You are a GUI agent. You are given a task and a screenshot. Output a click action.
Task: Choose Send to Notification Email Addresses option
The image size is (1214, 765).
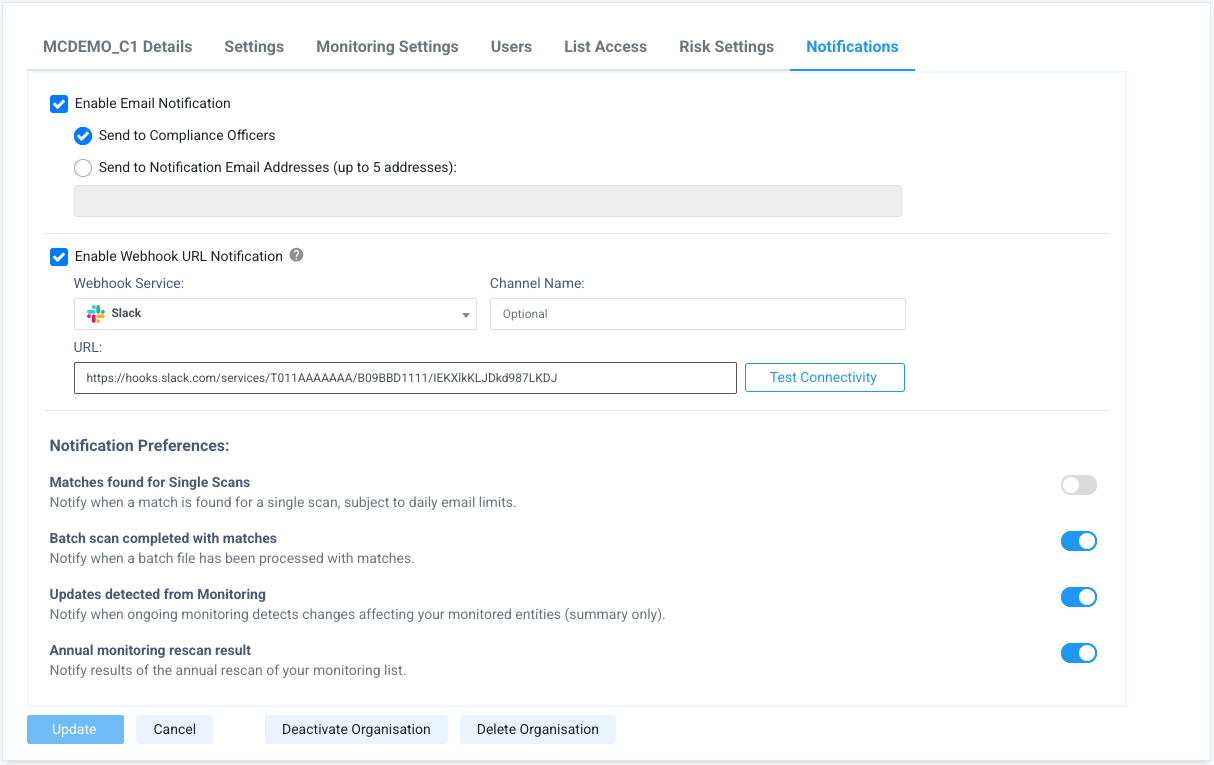click(x=83, y=168)
